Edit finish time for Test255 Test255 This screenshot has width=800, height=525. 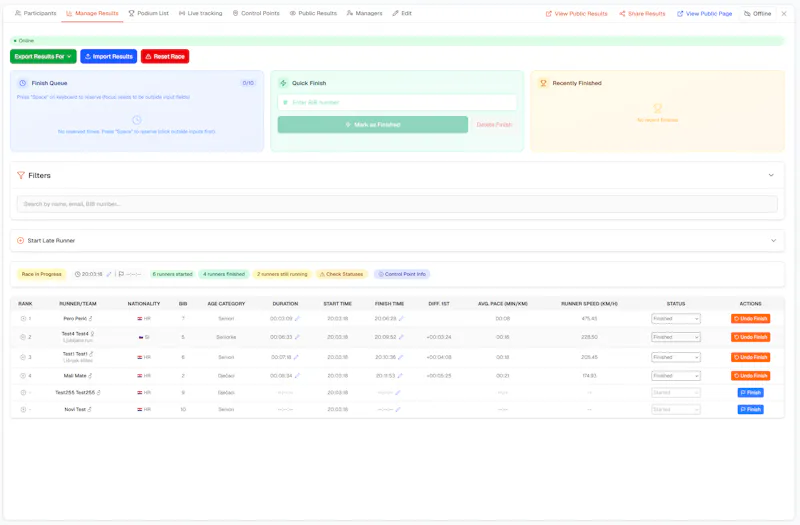[397, 392]
